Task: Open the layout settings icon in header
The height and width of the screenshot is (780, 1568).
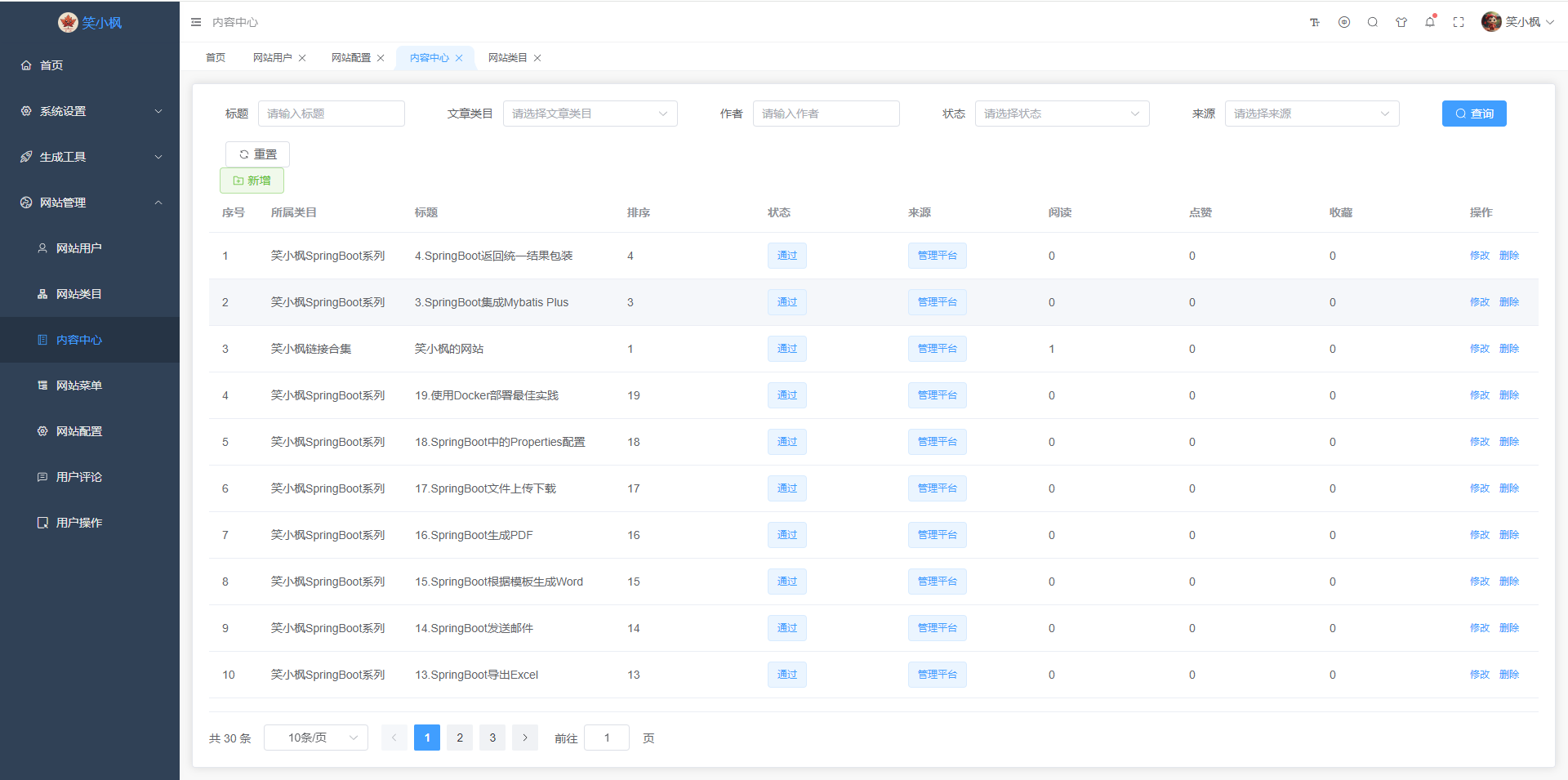Action: 1344,22
